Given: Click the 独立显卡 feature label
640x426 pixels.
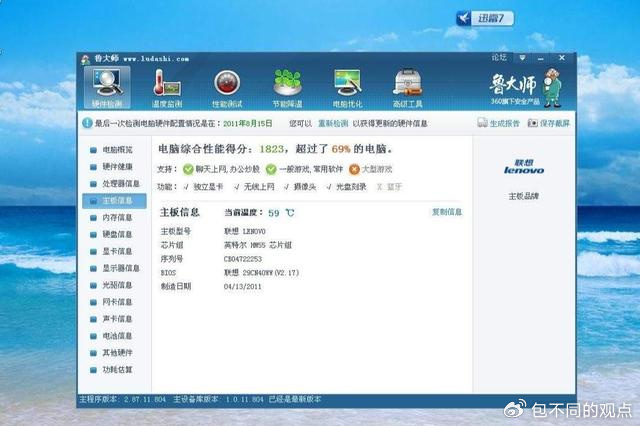Looking at the screenshot, I should point(208,187).
